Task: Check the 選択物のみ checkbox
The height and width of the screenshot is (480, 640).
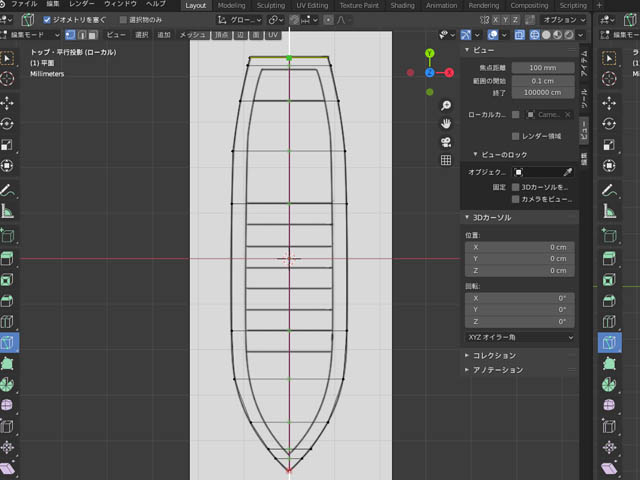Action: [x=123, y=20]
